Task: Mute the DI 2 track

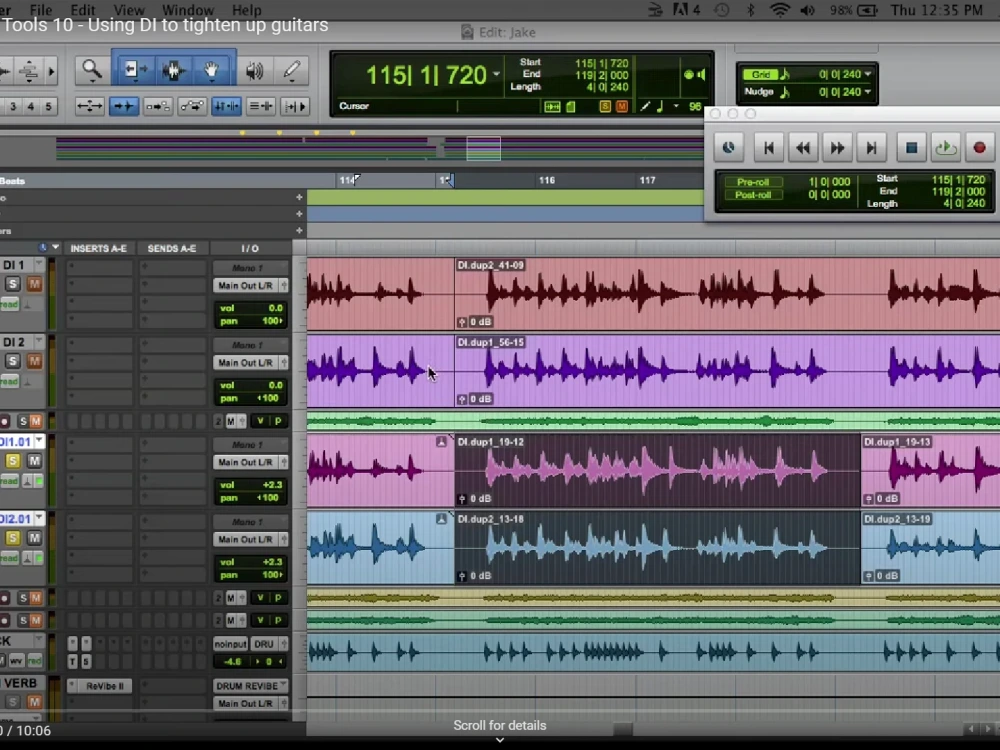Action: (34, 361)
